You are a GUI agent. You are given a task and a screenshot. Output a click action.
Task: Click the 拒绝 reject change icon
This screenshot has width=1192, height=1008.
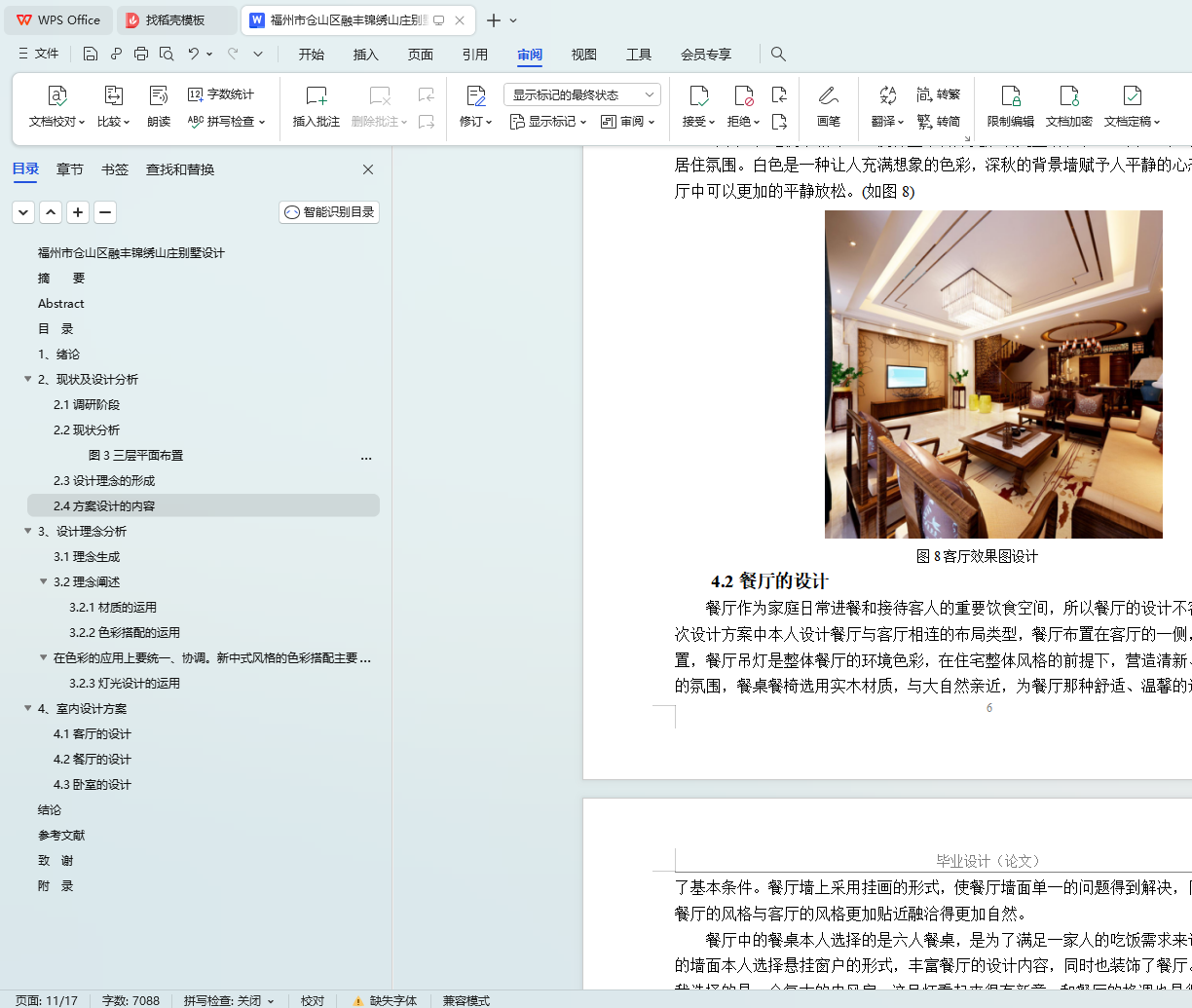[743, 95]
